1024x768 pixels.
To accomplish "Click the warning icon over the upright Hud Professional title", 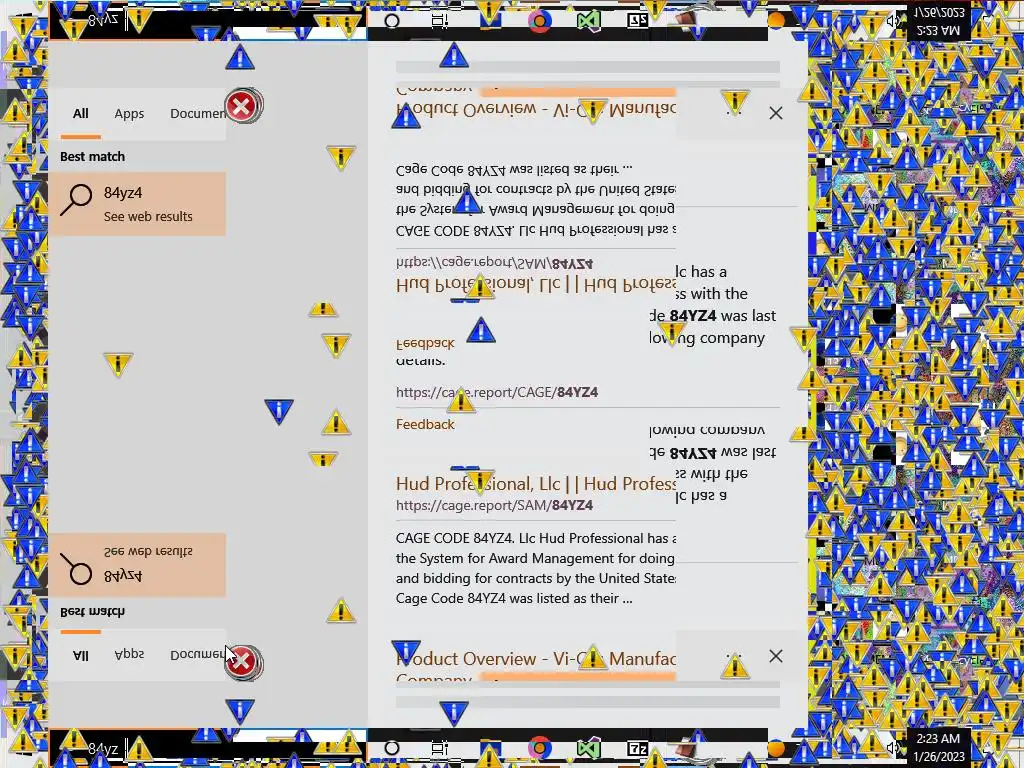I will [480, 481].
